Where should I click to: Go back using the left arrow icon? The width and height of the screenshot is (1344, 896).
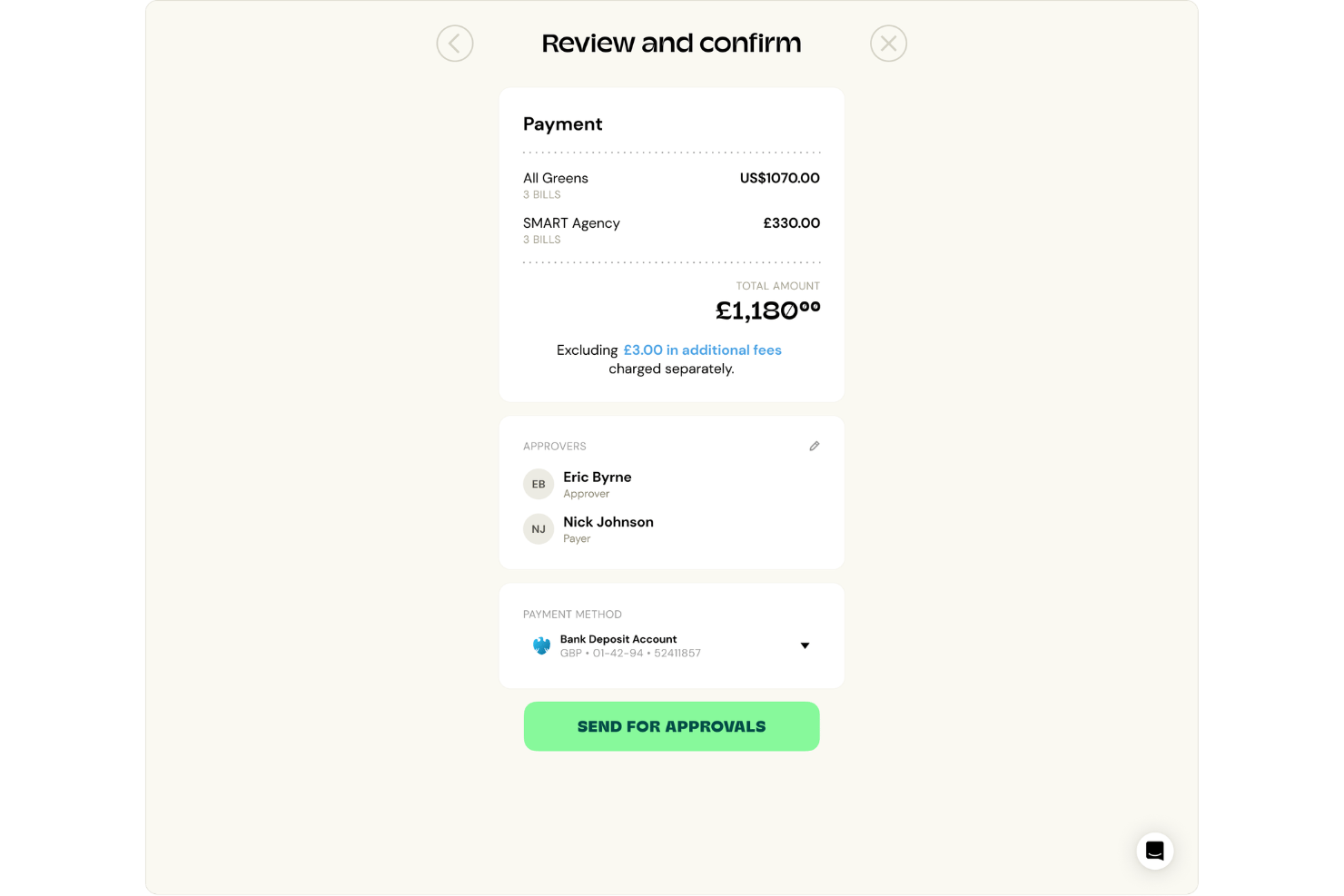point(455,44)
